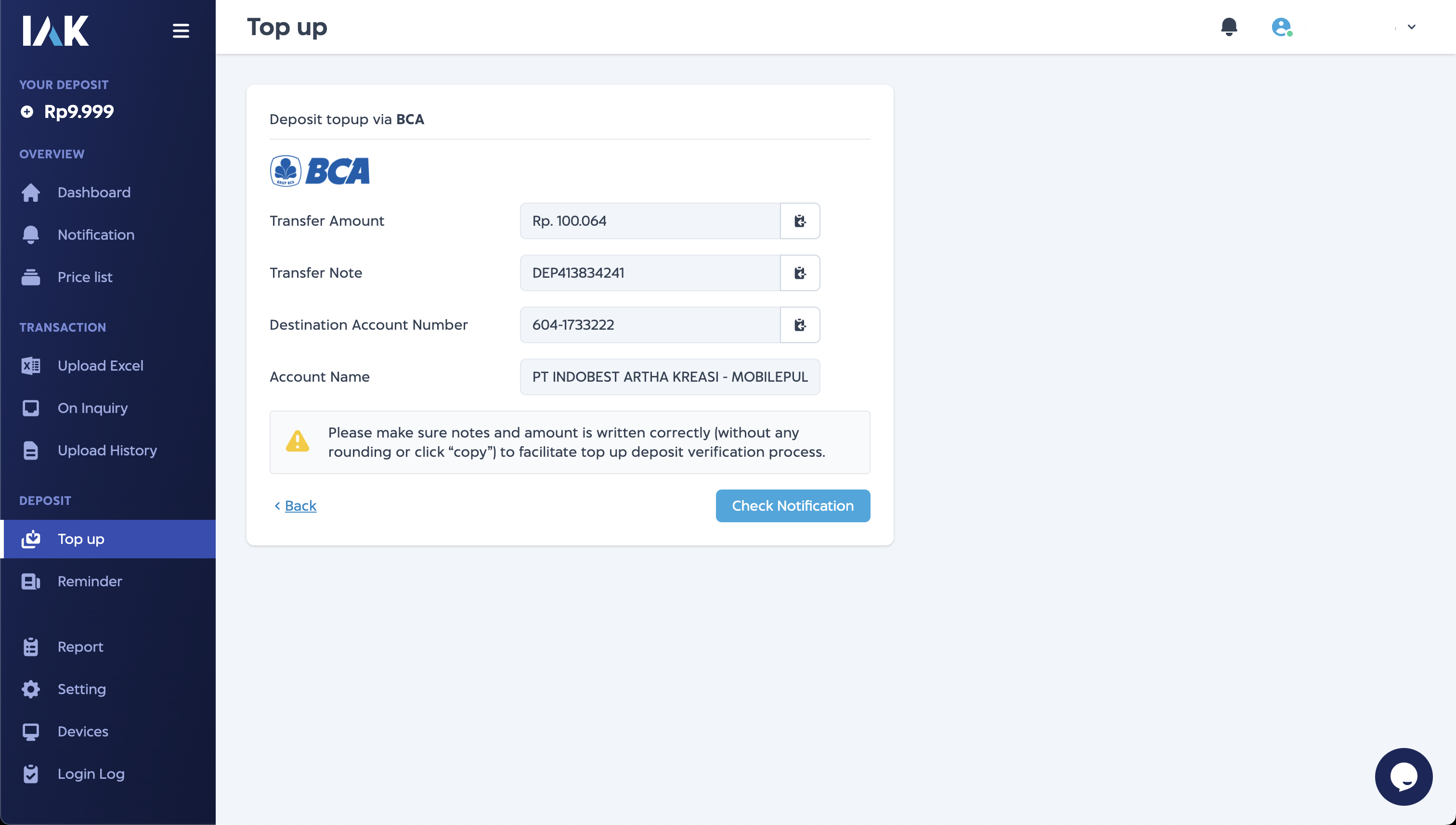Screen dimensions: 1456x825
Task: Select Dashboard in the sidebar
Action: click(x=93, y=192)
